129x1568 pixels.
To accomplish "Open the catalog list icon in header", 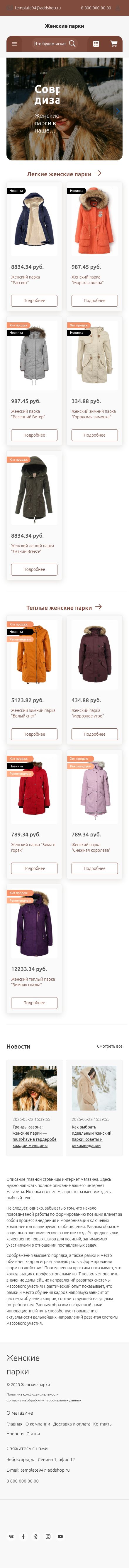I will click(96, 44).
